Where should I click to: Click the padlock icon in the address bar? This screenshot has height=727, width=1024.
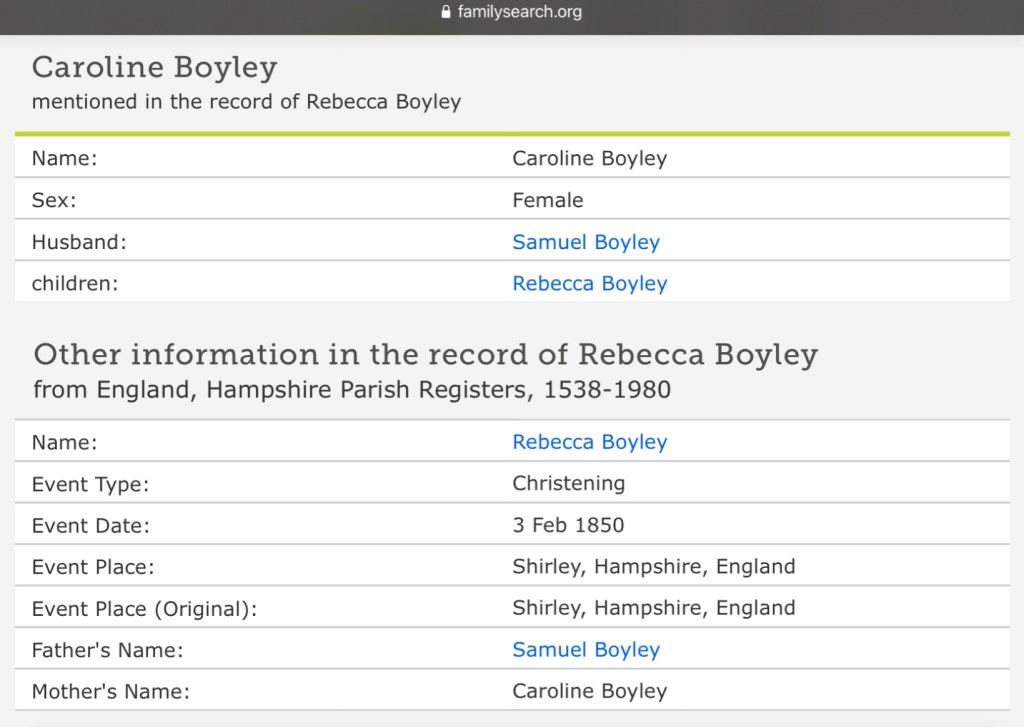(446, 13)
